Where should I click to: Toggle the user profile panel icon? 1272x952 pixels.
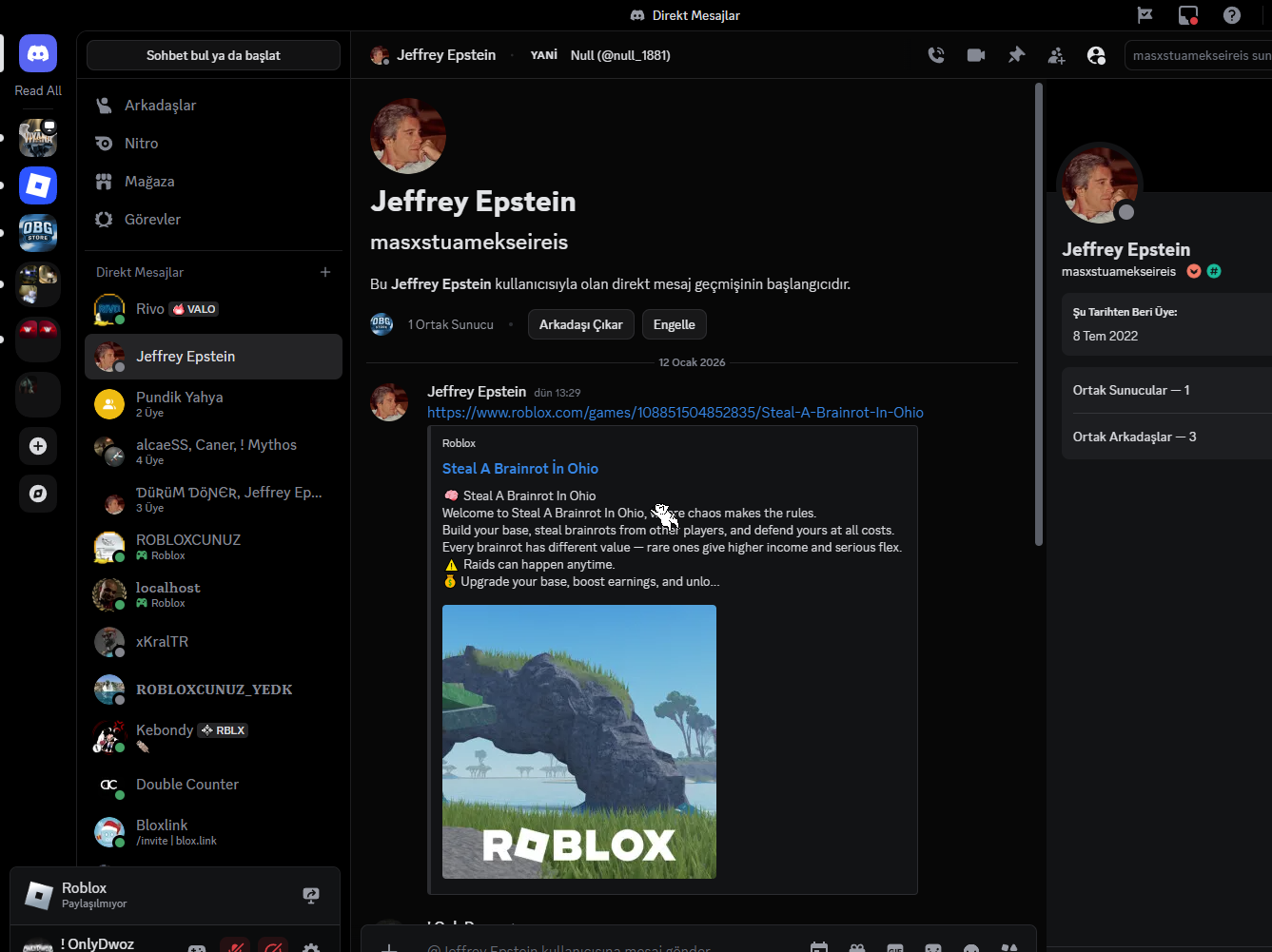tap(1096, 55)
